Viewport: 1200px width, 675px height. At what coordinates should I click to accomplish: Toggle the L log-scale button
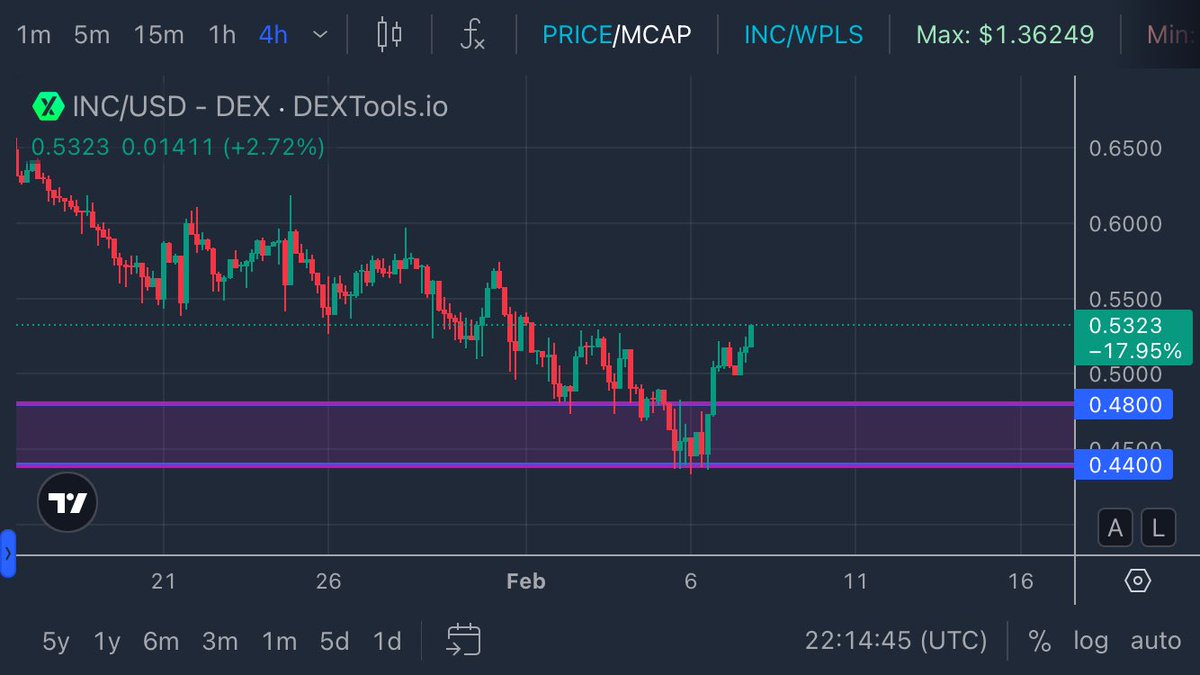(x=1158, y=529)
